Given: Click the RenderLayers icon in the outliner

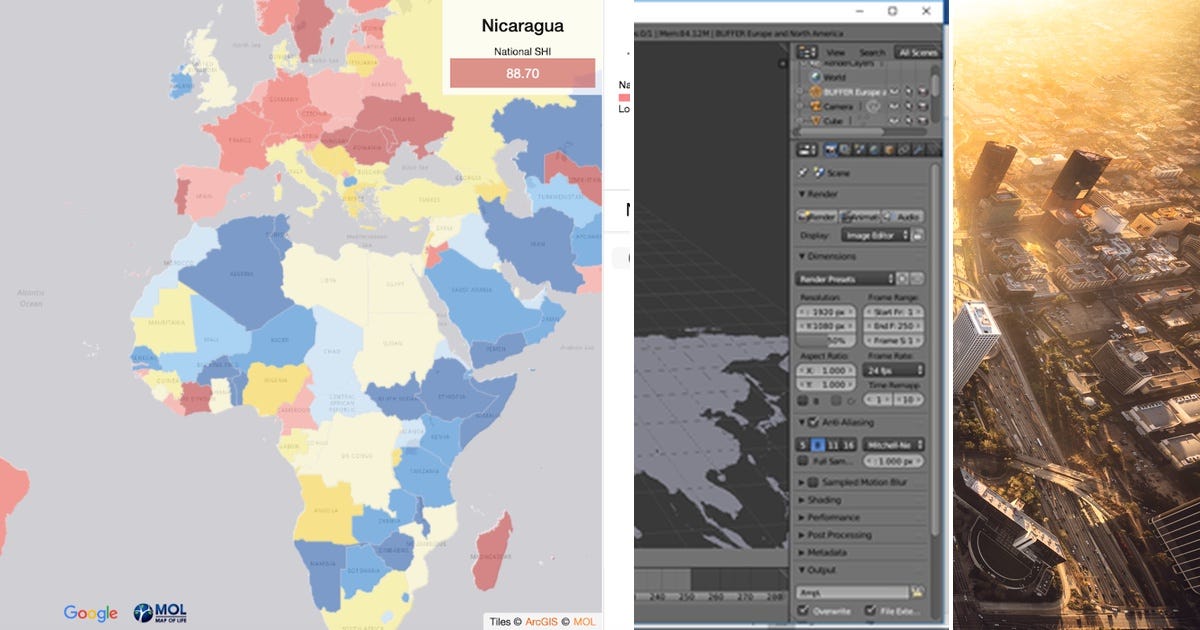Looking at the screenshot, I should coord(816,62).
